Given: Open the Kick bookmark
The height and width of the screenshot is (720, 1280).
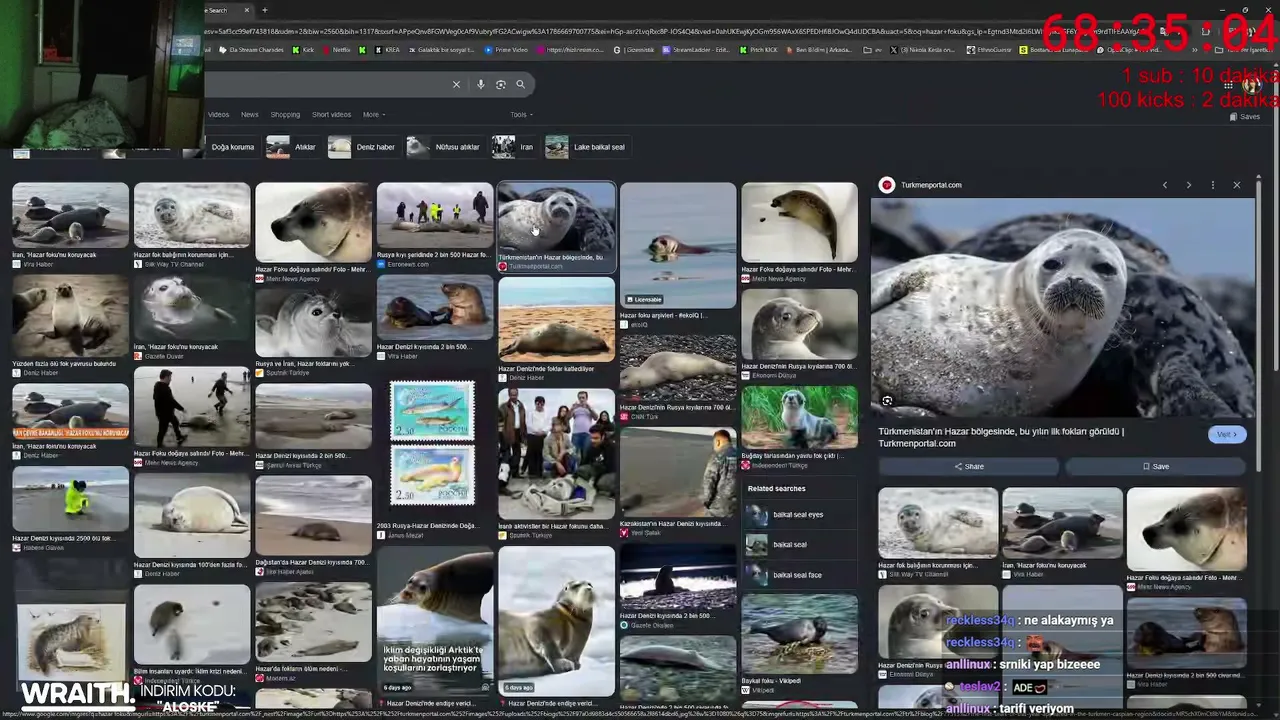Looking at the screenshot, I should coord(304,50).
